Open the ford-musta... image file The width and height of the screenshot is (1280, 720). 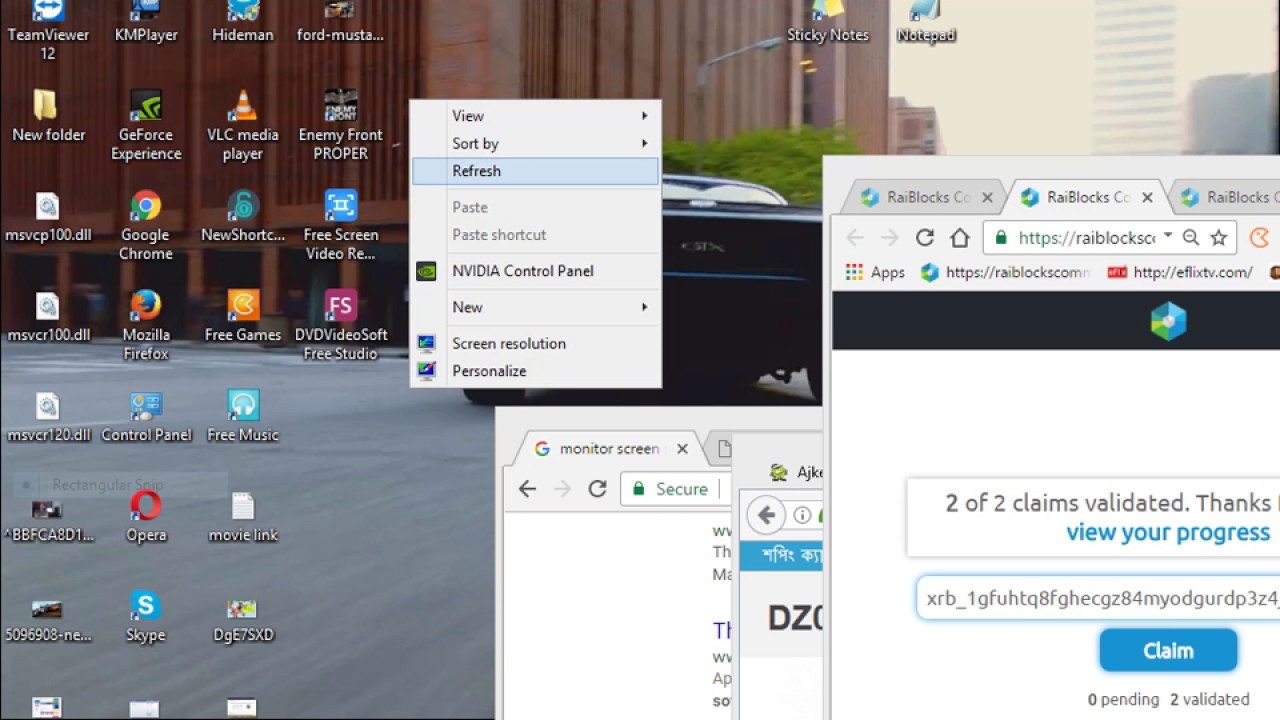pyautogui.click(x=340, y=22)
